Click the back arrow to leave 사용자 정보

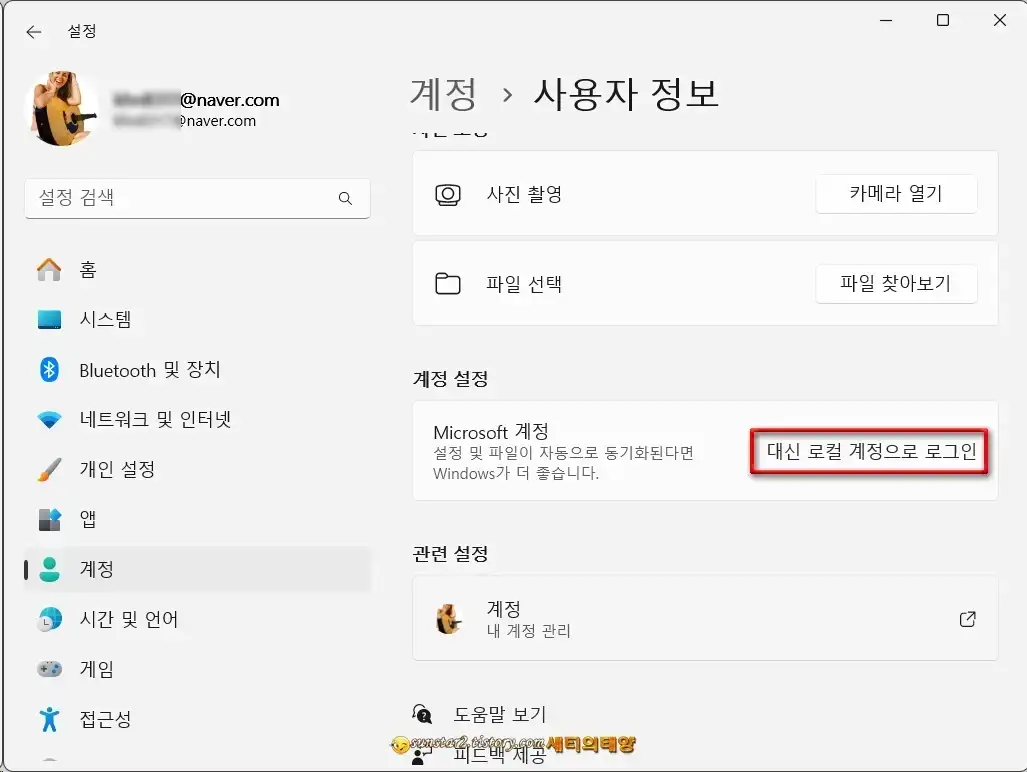[x=33, y=31]
